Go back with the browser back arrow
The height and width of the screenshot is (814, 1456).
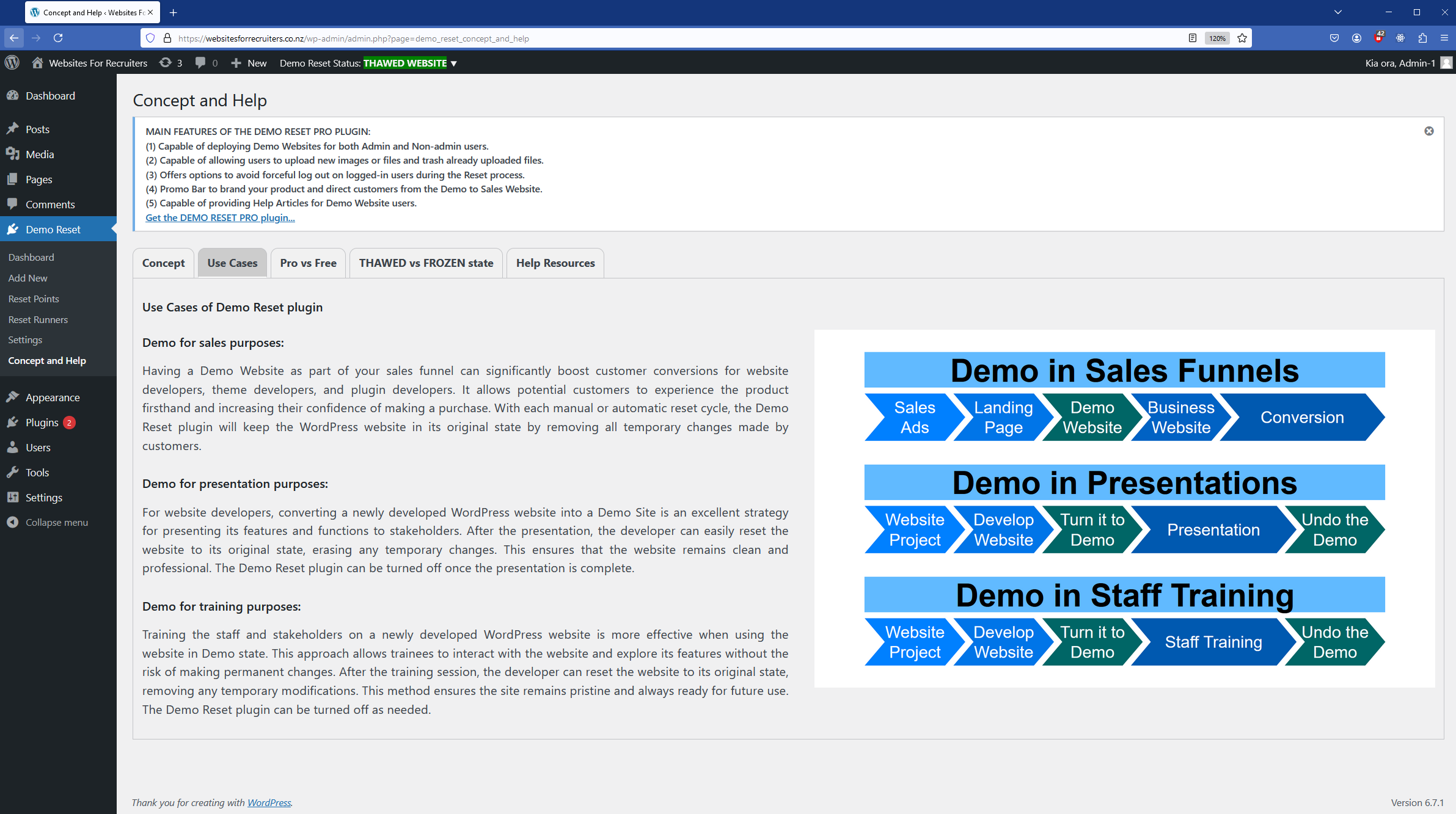tap(14, 38)
